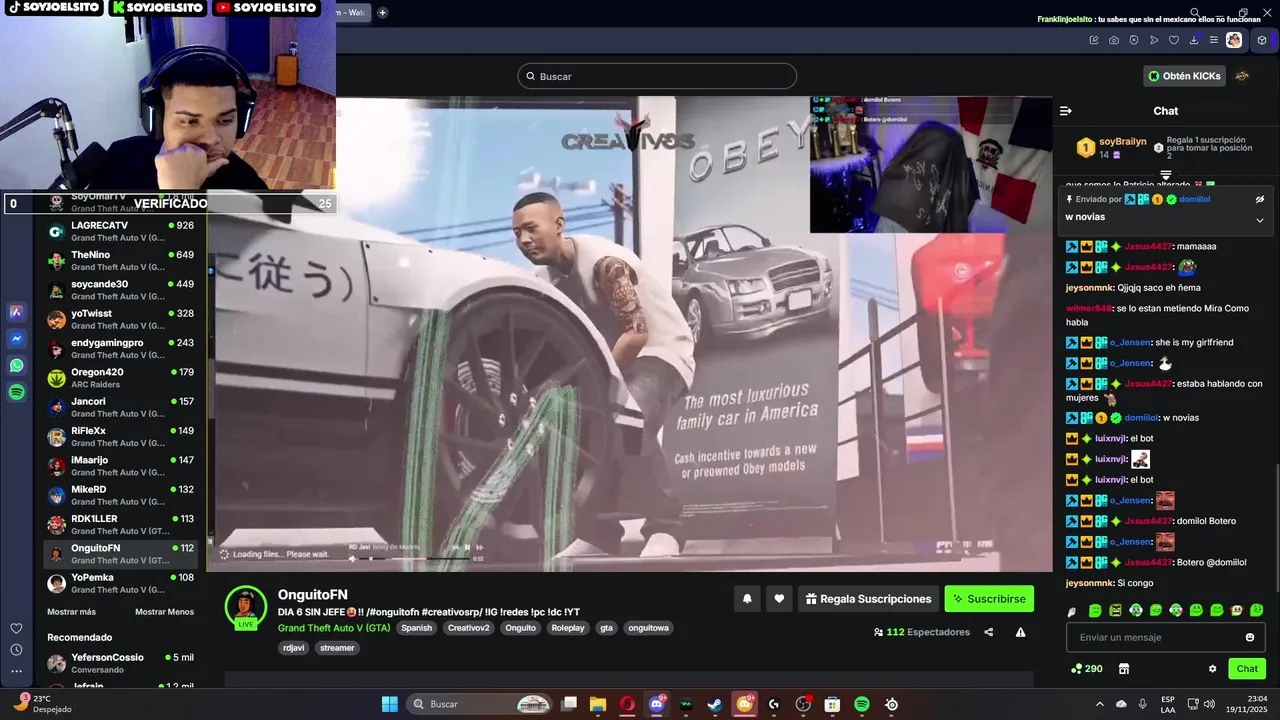Viewport: 1280px width, 720px height.
Task: Click the domiilol username in the pinned message
Action: (1195, 199)
